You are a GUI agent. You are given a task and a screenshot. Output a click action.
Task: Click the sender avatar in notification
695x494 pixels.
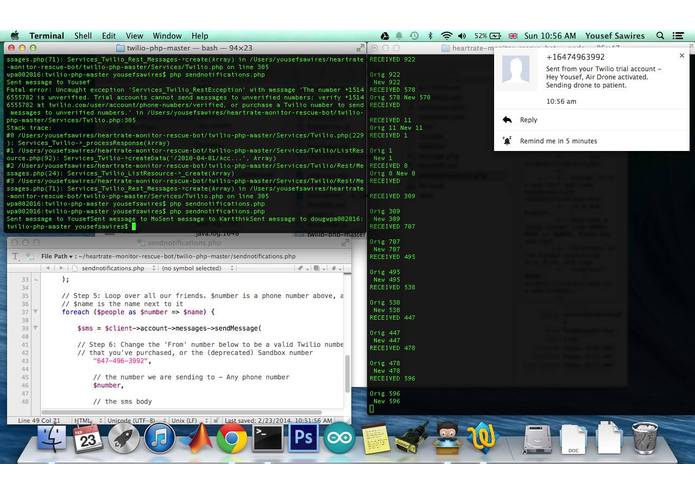point(516,70)
